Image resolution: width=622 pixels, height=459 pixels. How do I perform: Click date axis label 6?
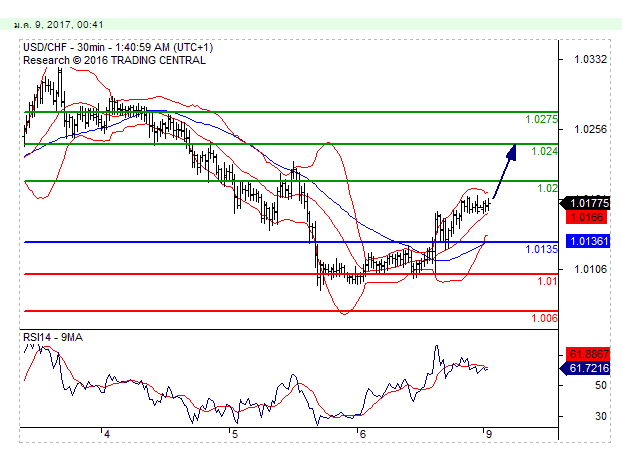[x=362, y=434]
